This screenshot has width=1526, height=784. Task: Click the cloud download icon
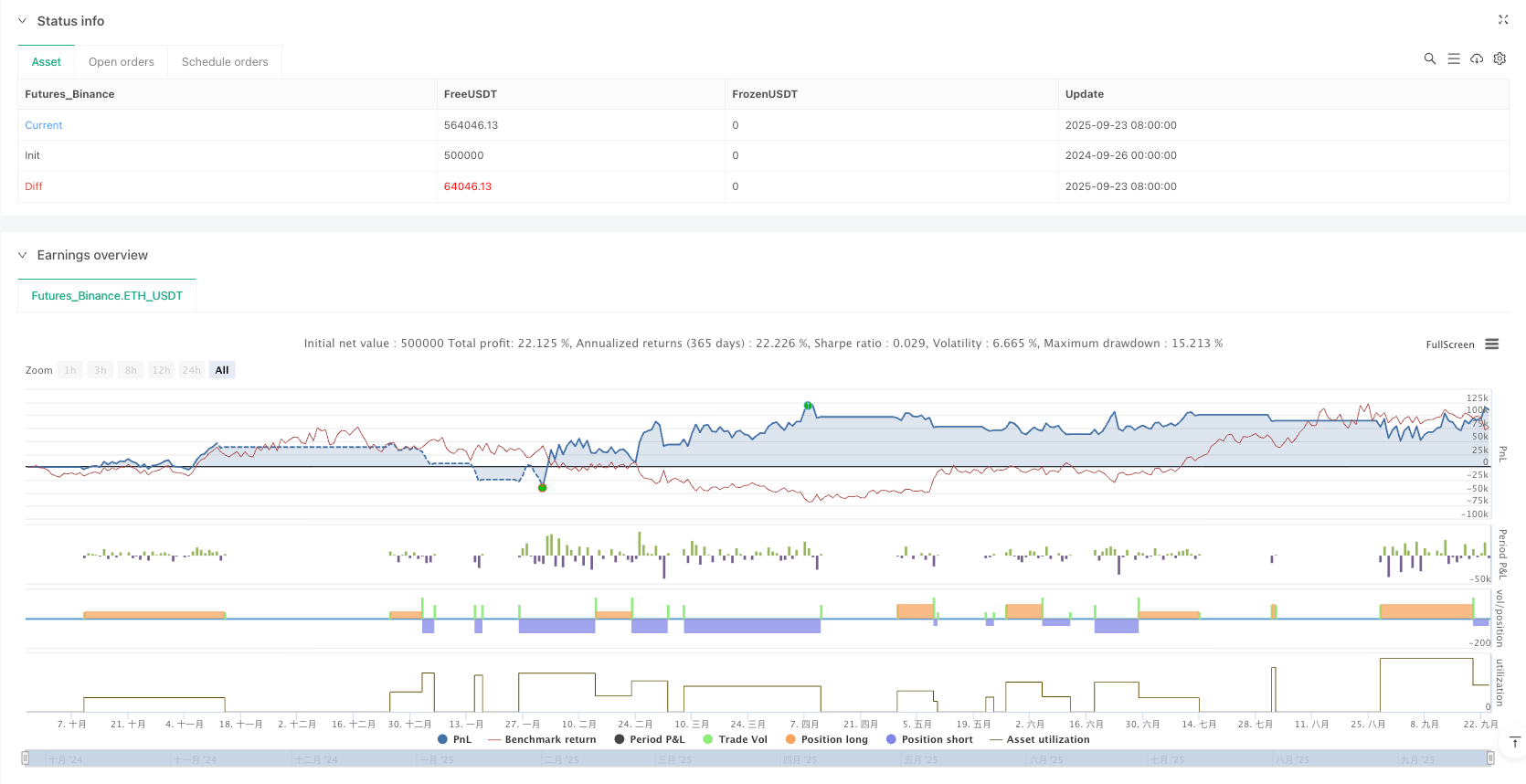pyautogui.click(x=1477, y=58)
